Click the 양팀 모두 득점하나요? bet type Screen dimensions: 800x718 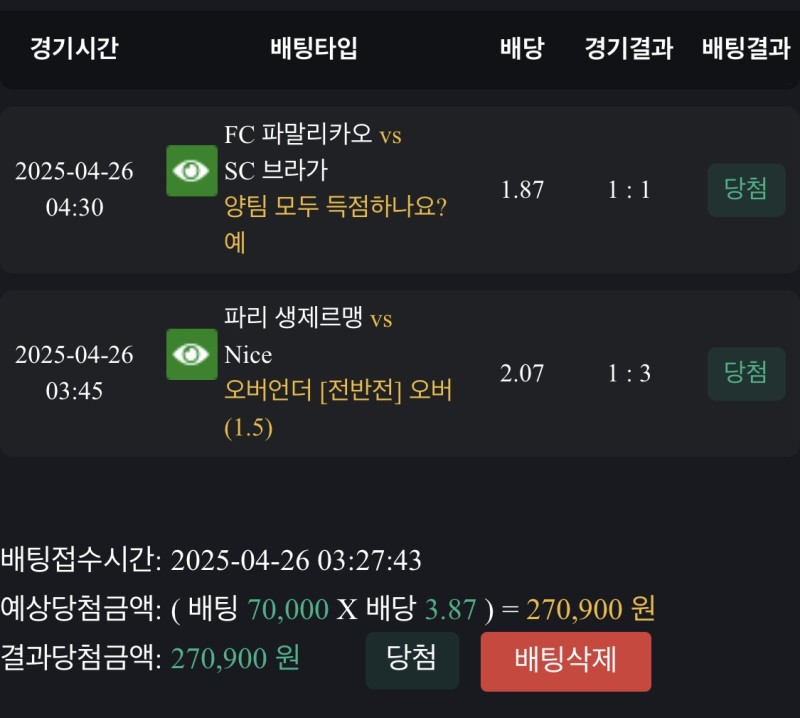pyautogui.click(x=335, y=207)
